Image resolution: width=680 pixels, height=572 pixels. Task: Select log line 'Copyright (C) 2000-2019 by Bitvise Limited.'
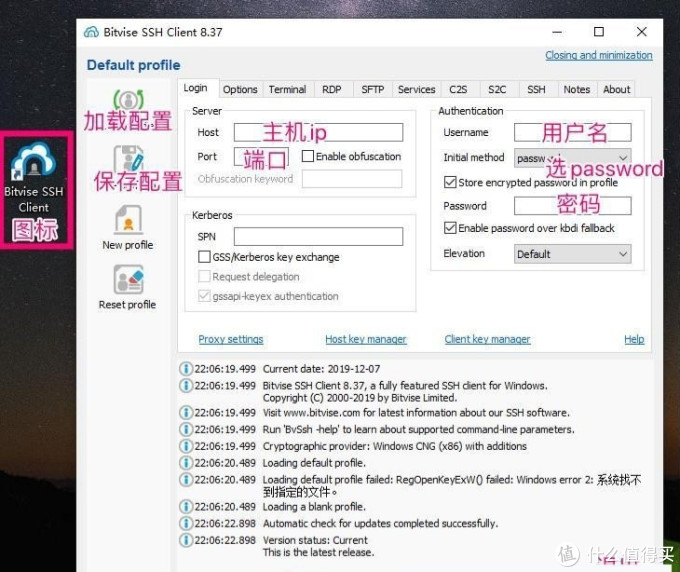coord(360,398)
